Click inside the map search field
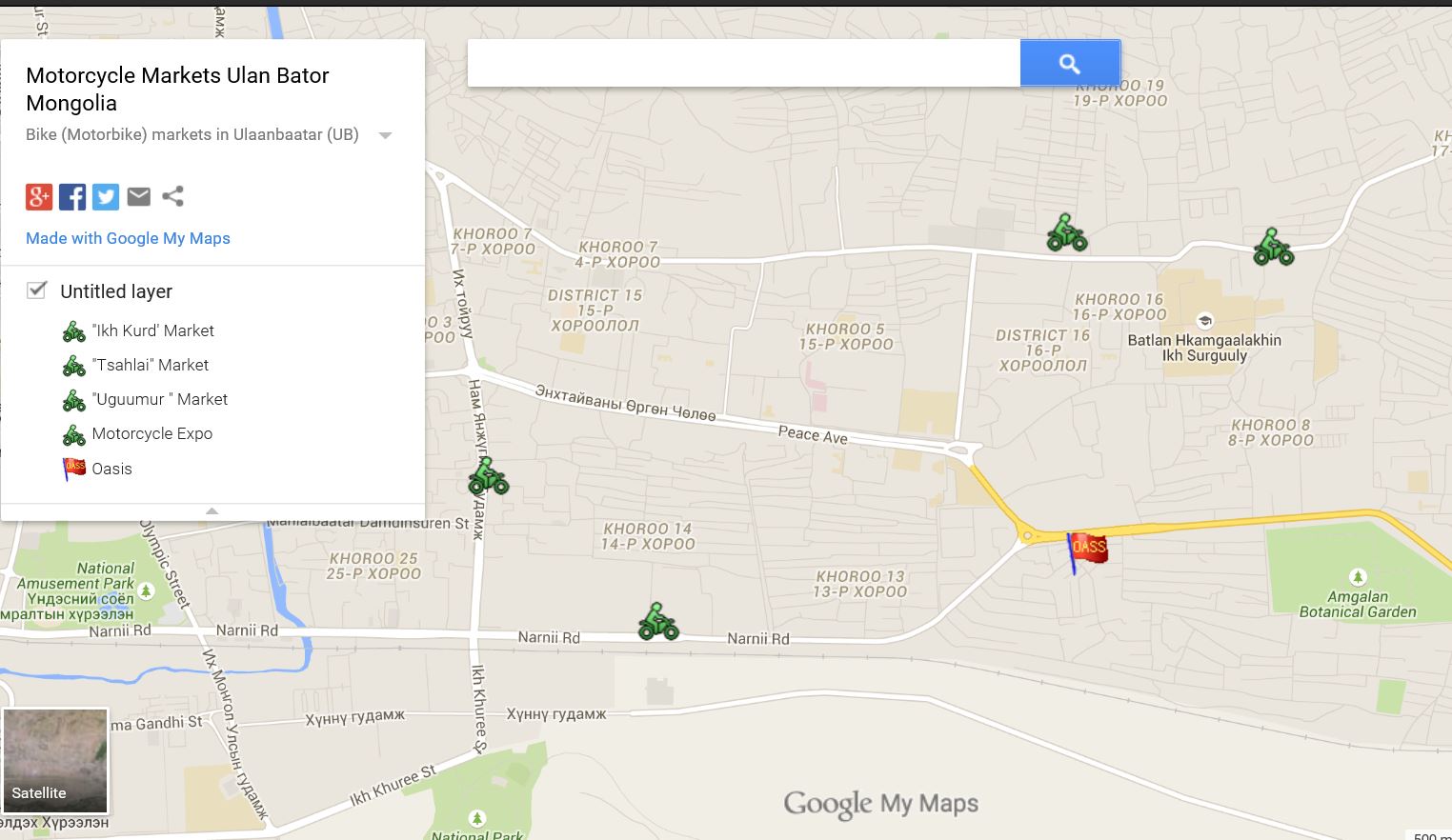Screen dimensions: 1452x840 click(x=743, y=64)
